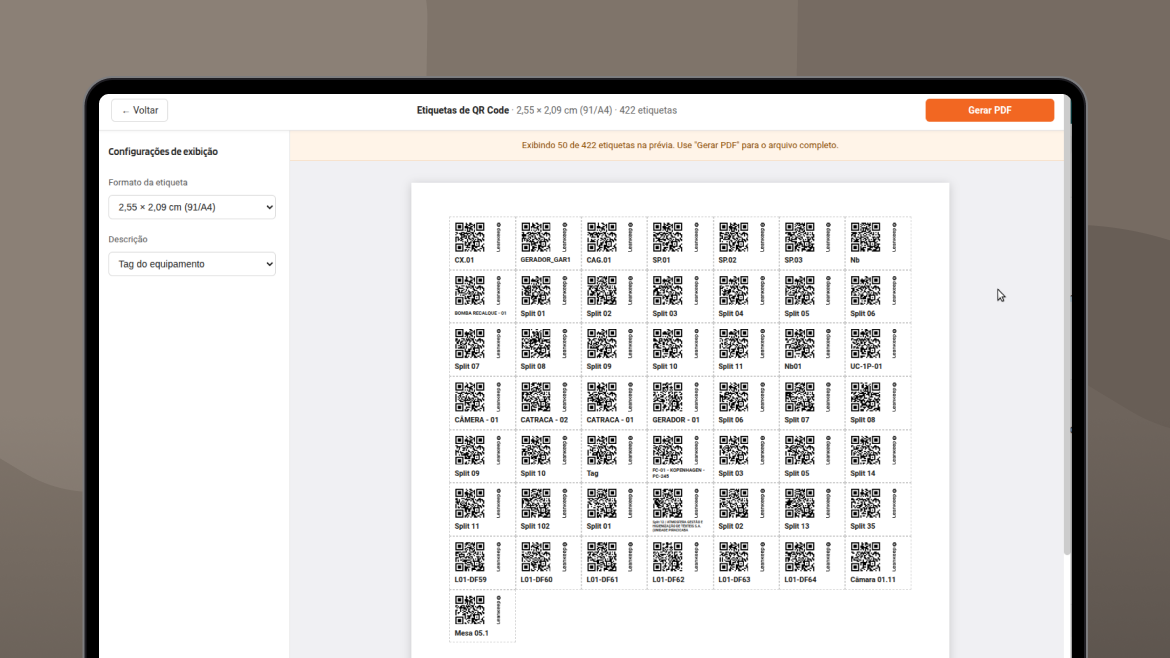Select the QR code labeled UC-1P-01

866,344
